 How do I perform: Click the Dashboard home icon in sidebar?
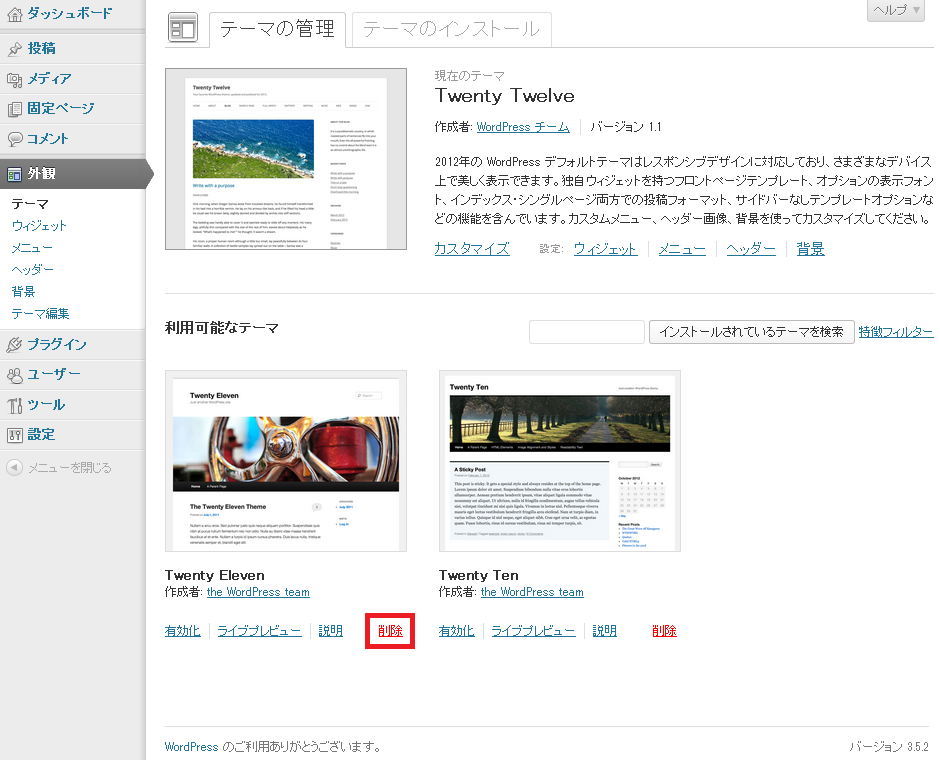tap(15, 14)
